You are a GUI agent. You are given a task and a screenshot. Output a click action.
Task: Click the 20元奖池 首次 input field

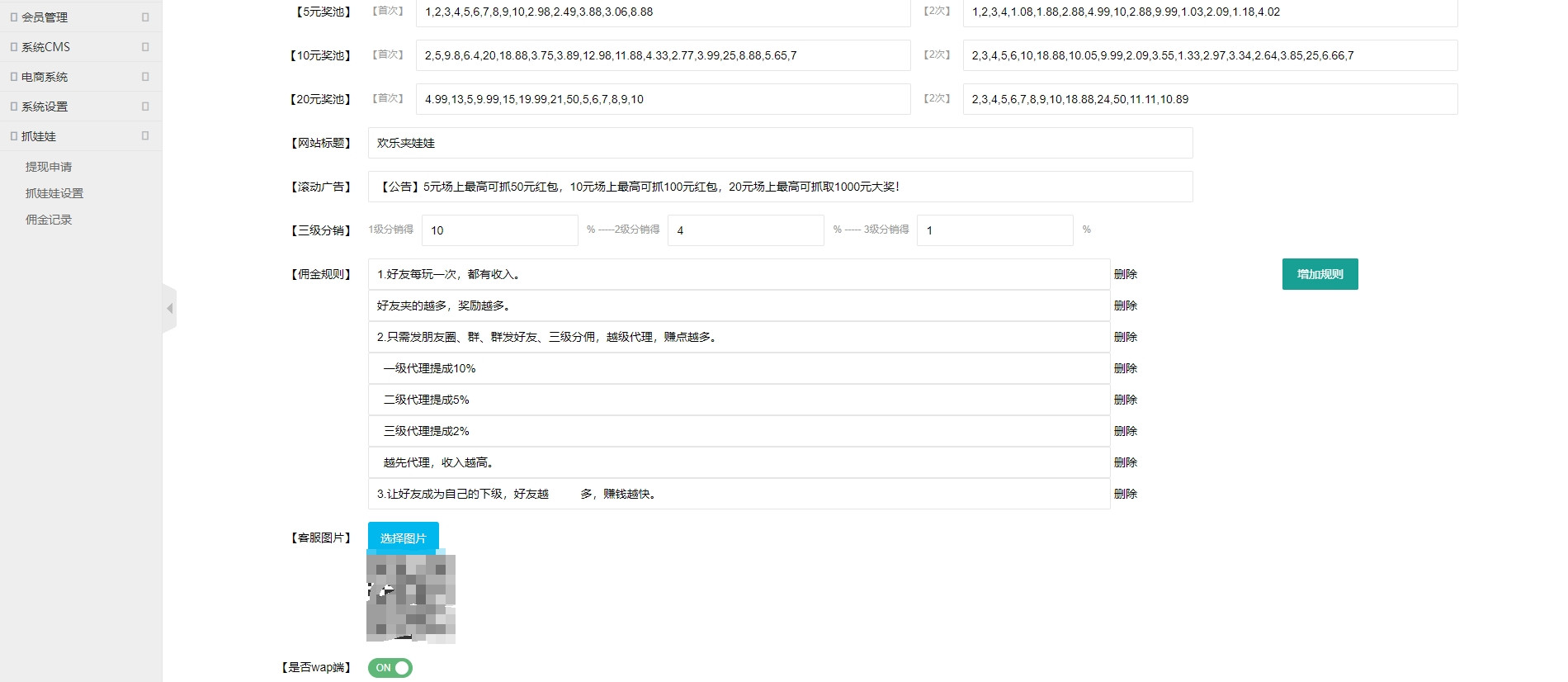coord(663,99)
